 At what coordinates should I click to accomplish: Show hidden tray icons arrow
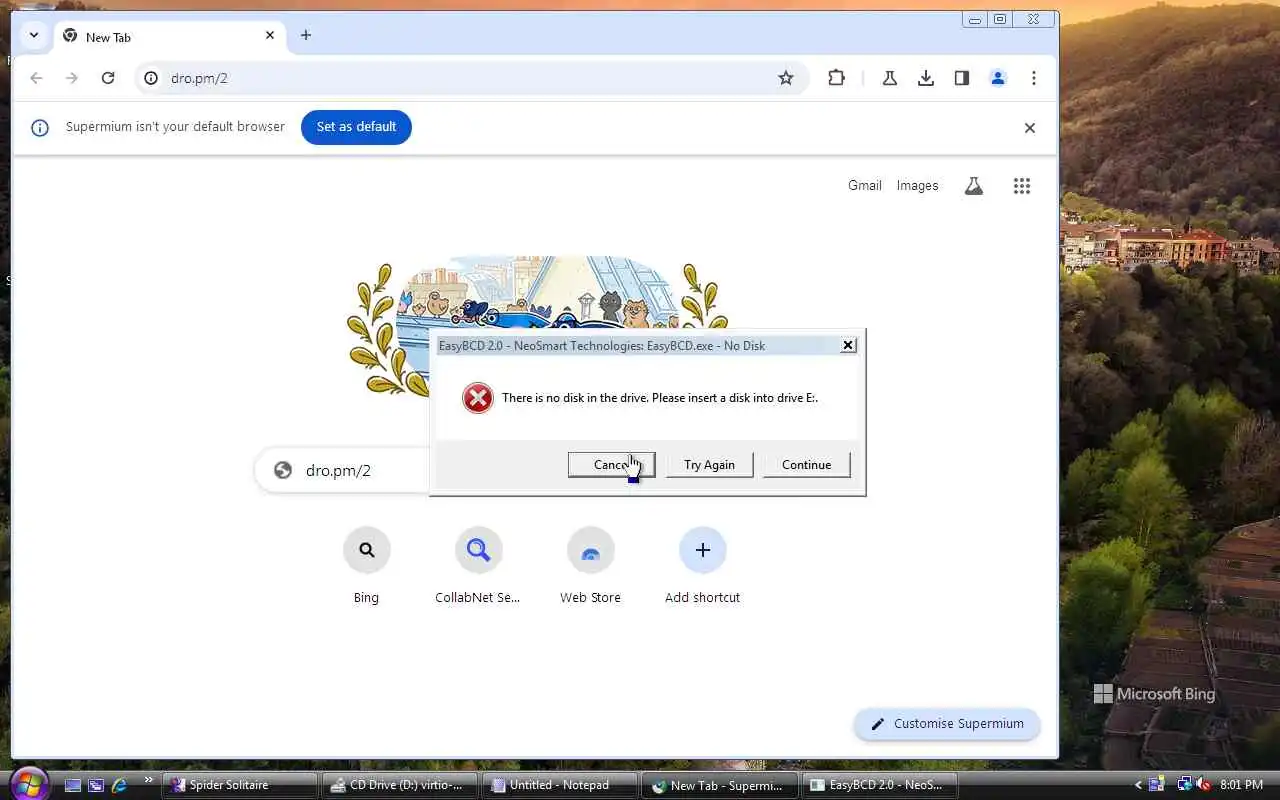point(1137,785)
